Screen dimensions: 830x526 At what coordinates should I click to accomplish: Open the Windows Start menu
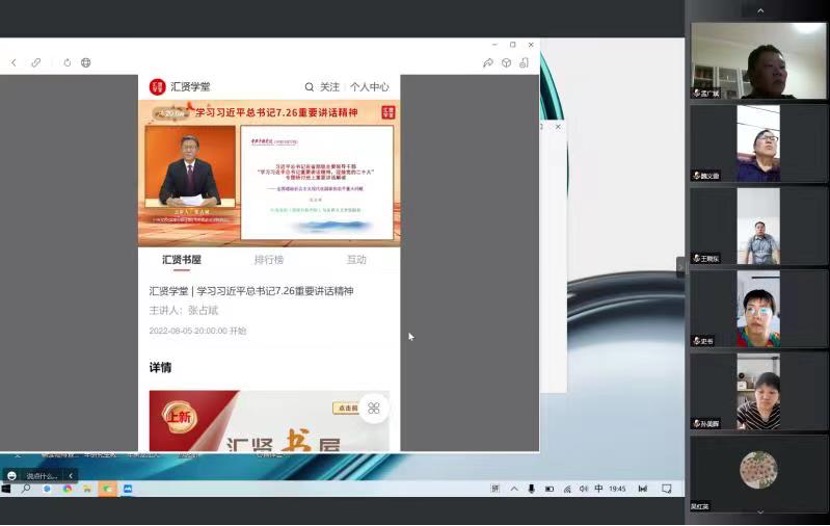tap(6, 489)
